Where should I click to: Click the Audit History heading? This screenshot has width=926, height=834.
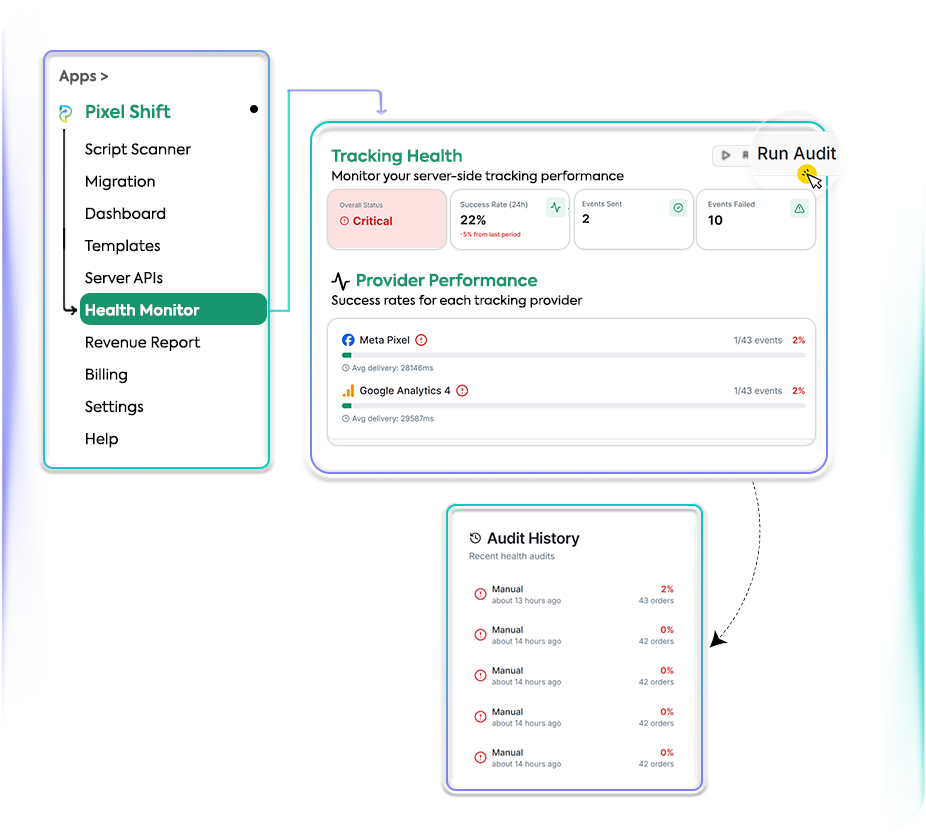click(x=533, y=539)
